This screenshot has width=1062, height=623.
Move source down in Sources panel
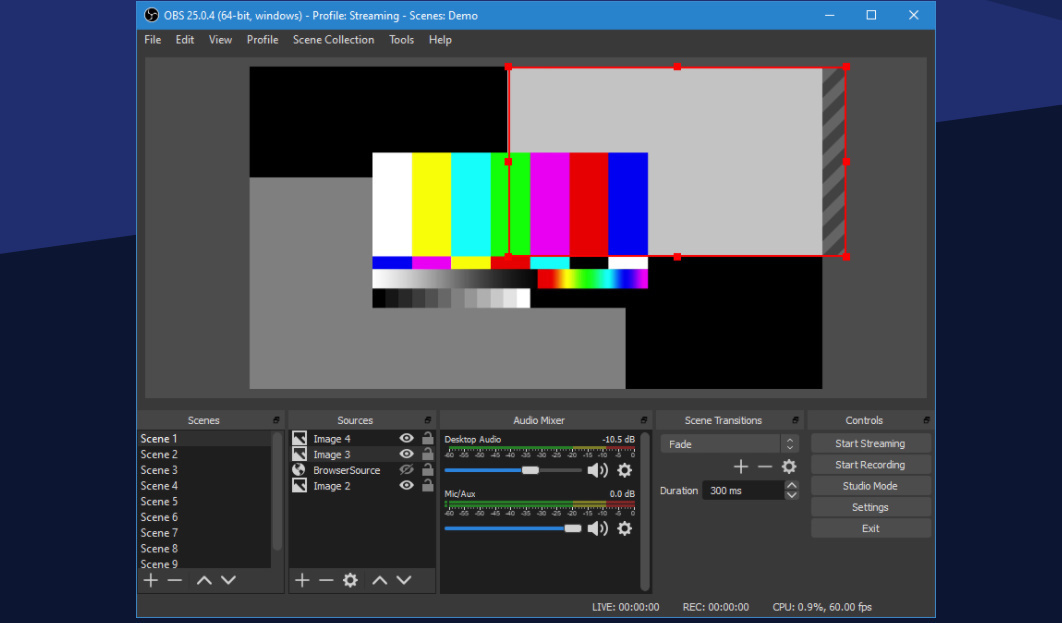pyautogui.click(x=404, y=580)
